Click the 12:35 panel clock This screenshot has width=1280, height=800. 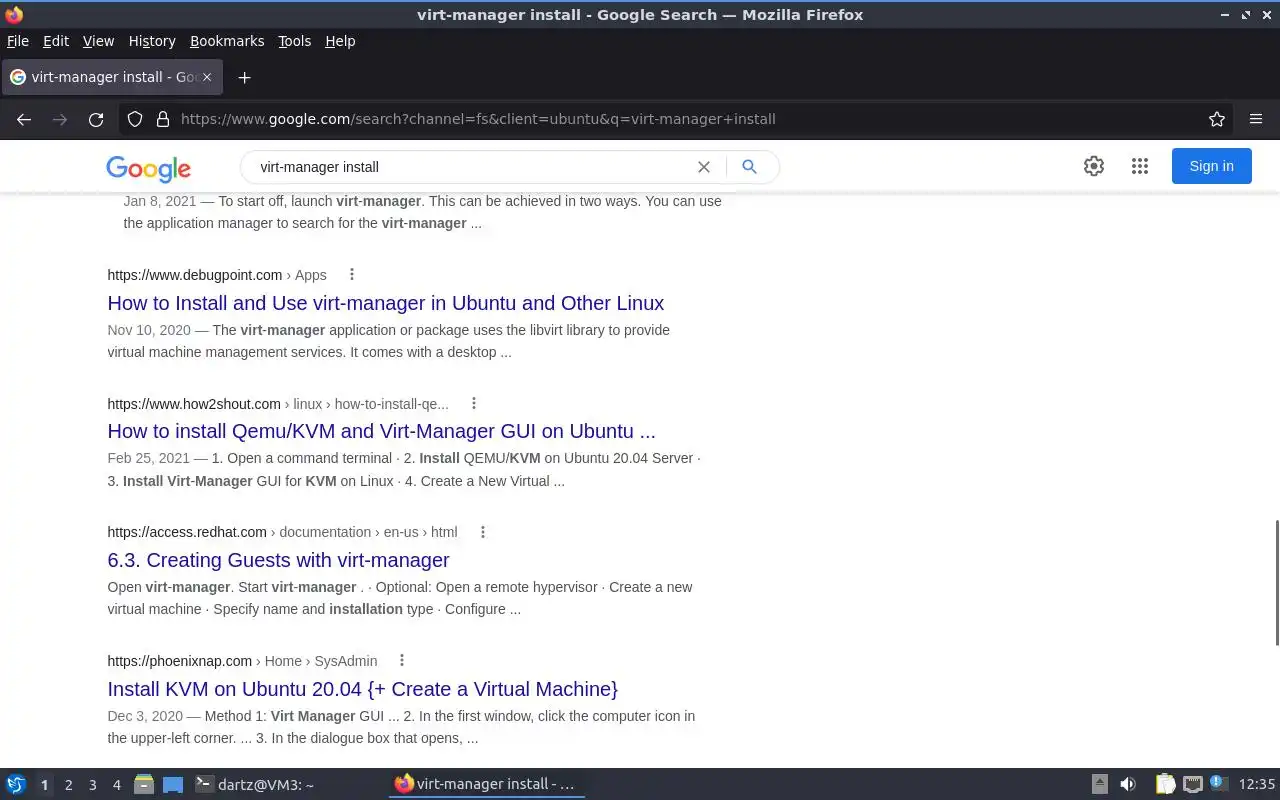pos(1257,785)
